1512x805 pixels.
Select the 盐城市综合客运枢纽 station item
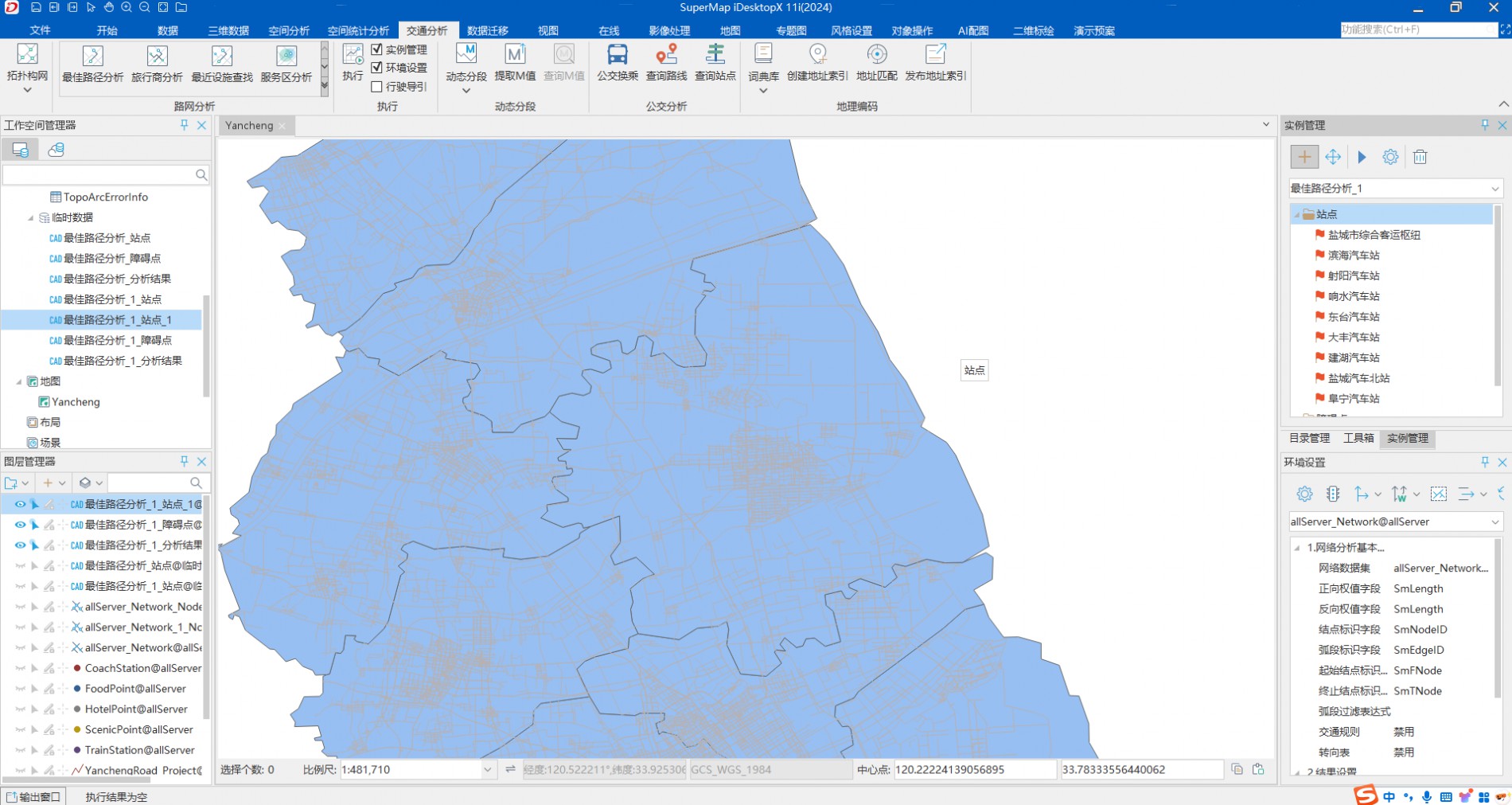click(x=1374, y=235)
